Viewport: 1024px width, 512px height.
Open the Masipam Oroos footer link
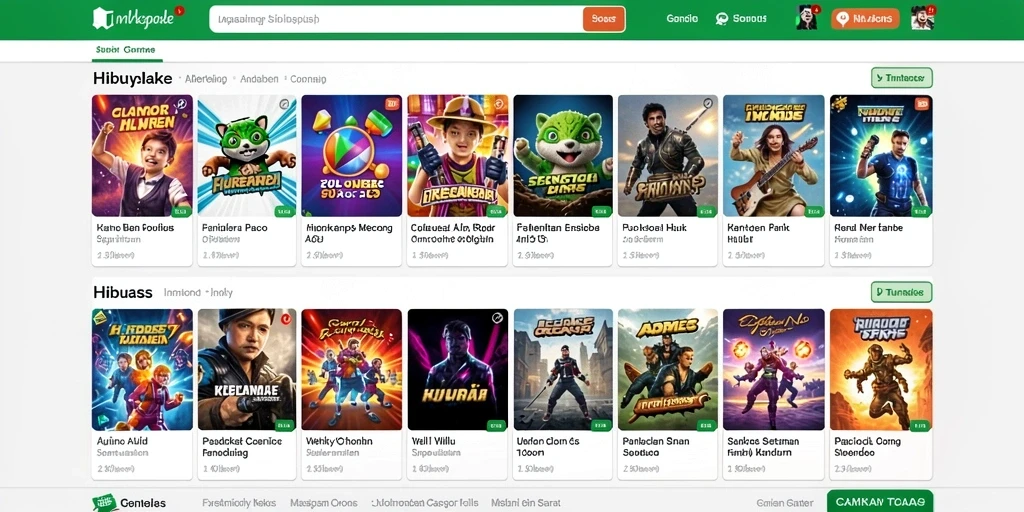point(324,503)
